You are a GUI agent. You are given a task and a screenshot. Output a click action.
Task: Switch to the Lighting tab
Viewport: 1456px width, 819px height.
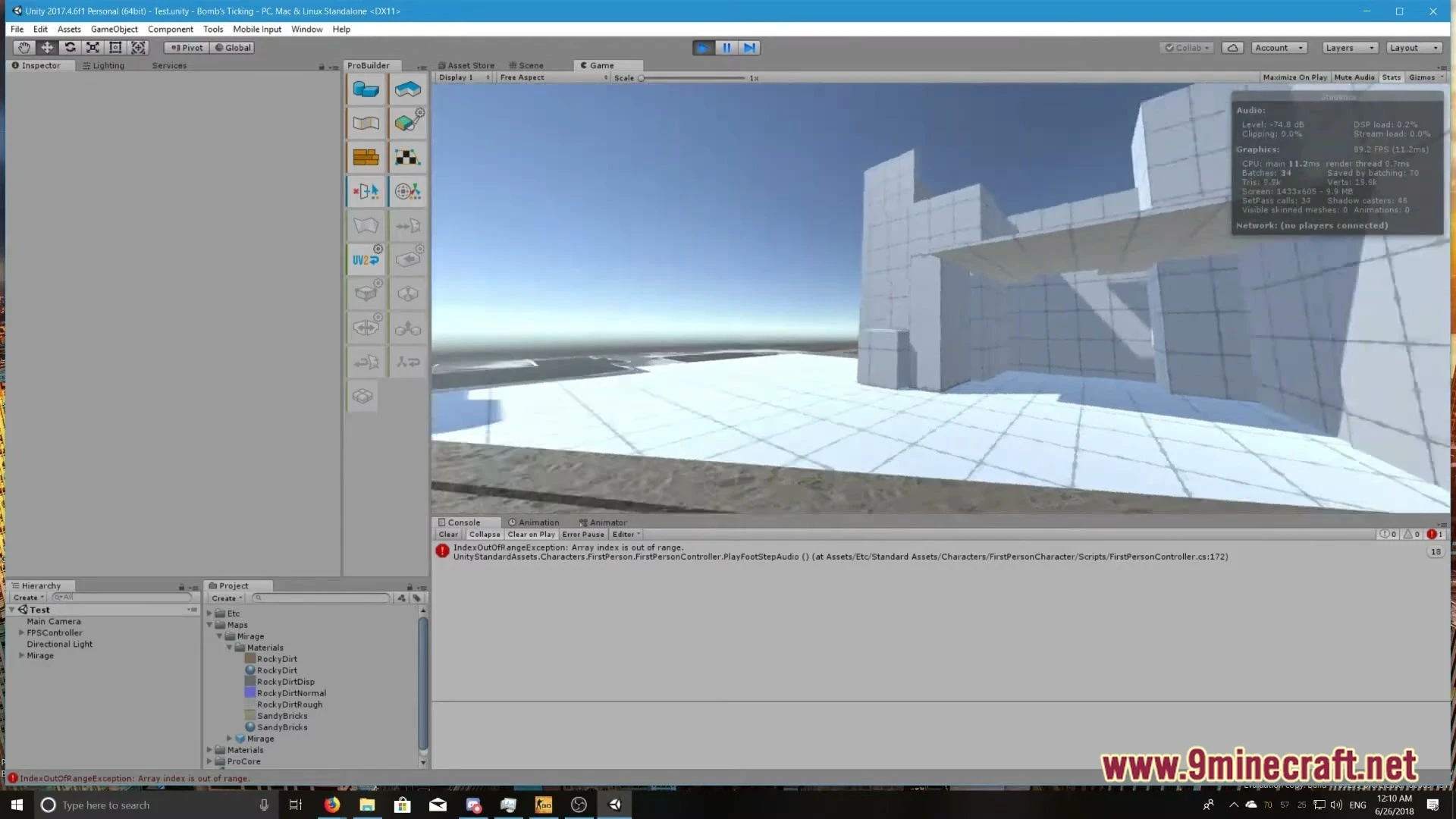pyautogui.click(x=103, y=65)
